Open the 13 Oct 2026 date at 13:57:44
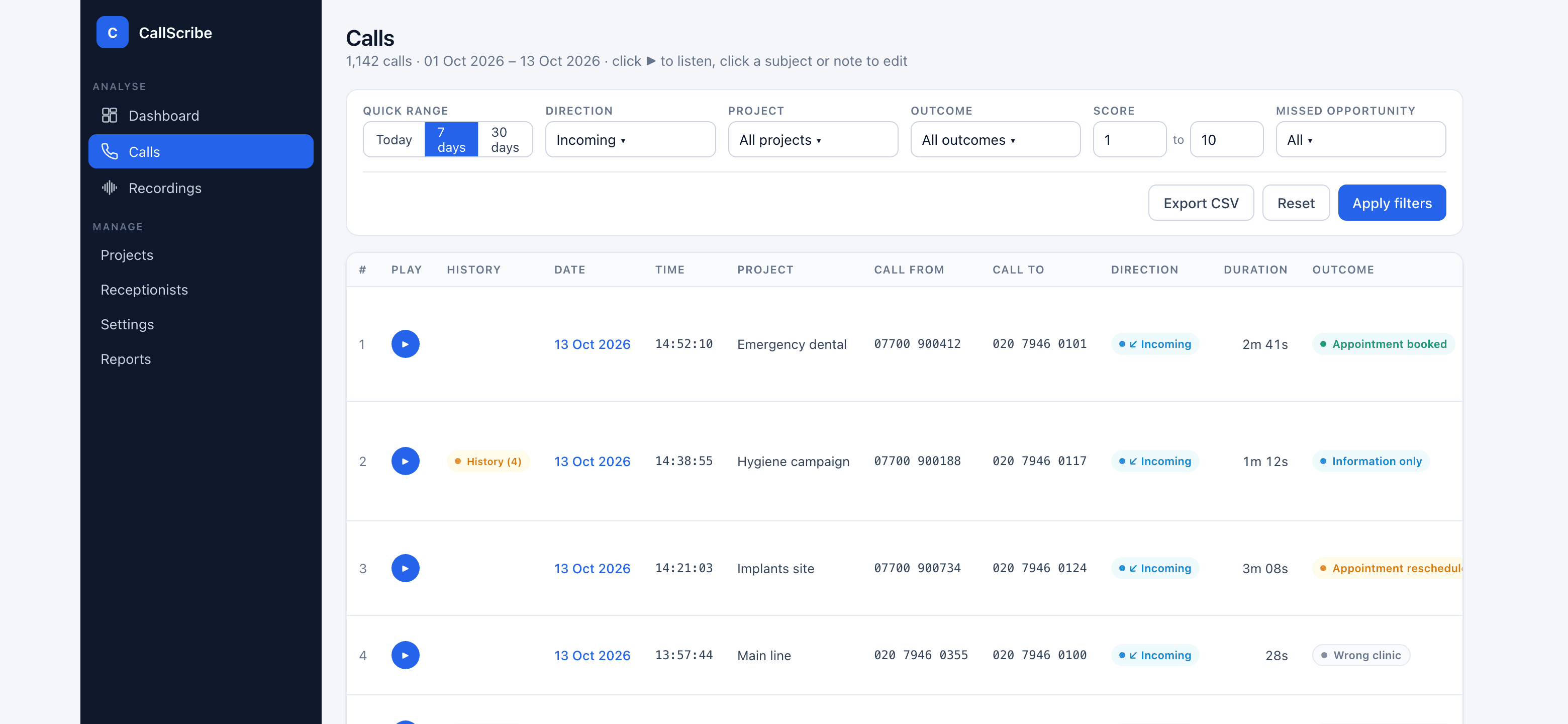Screen dimensions: 1568x724 pyautogui.click(x=592, y=655)
